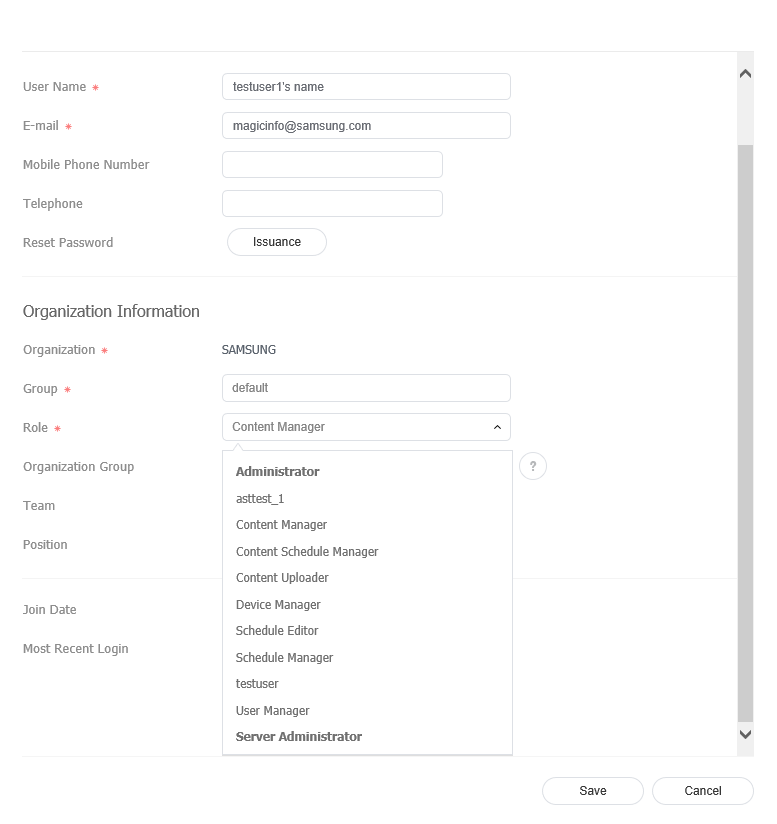Select Schedule Editor role

coord(277,631)
